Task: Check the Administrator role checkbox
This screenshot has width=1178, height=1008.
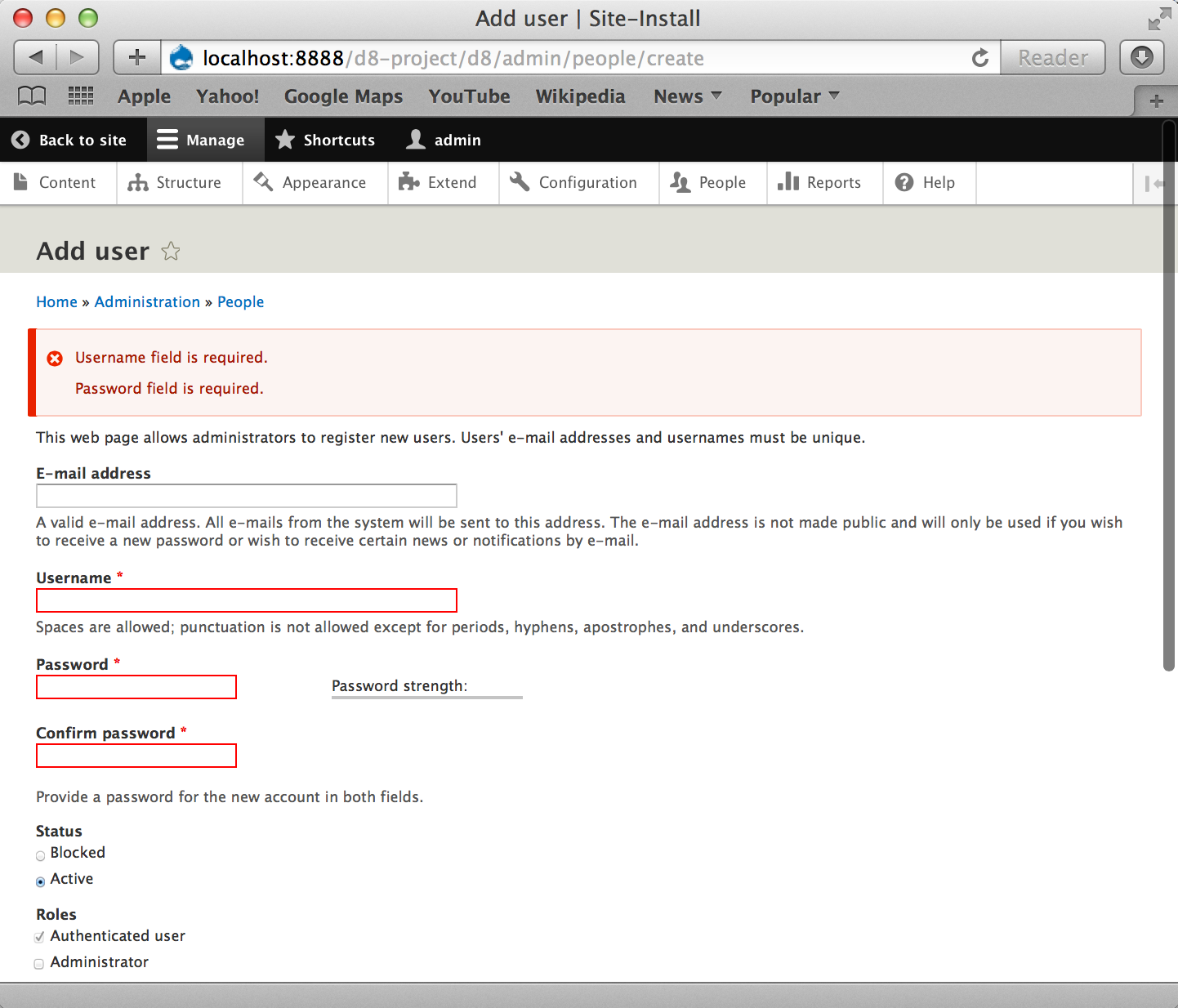Action: coord(39,964)
